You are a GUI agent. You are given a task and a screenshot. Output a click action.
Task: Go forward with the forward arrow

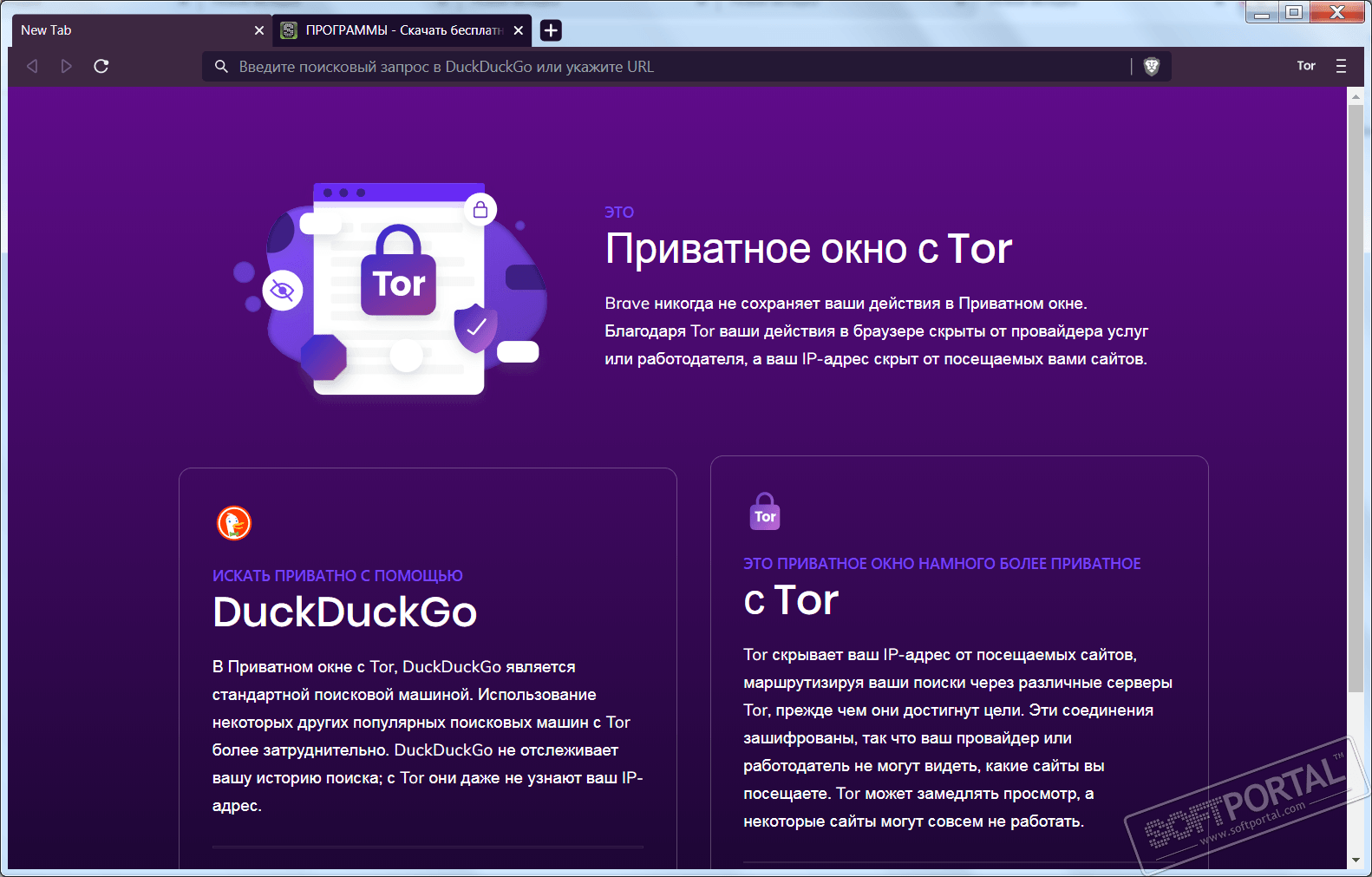pos(66,66)
